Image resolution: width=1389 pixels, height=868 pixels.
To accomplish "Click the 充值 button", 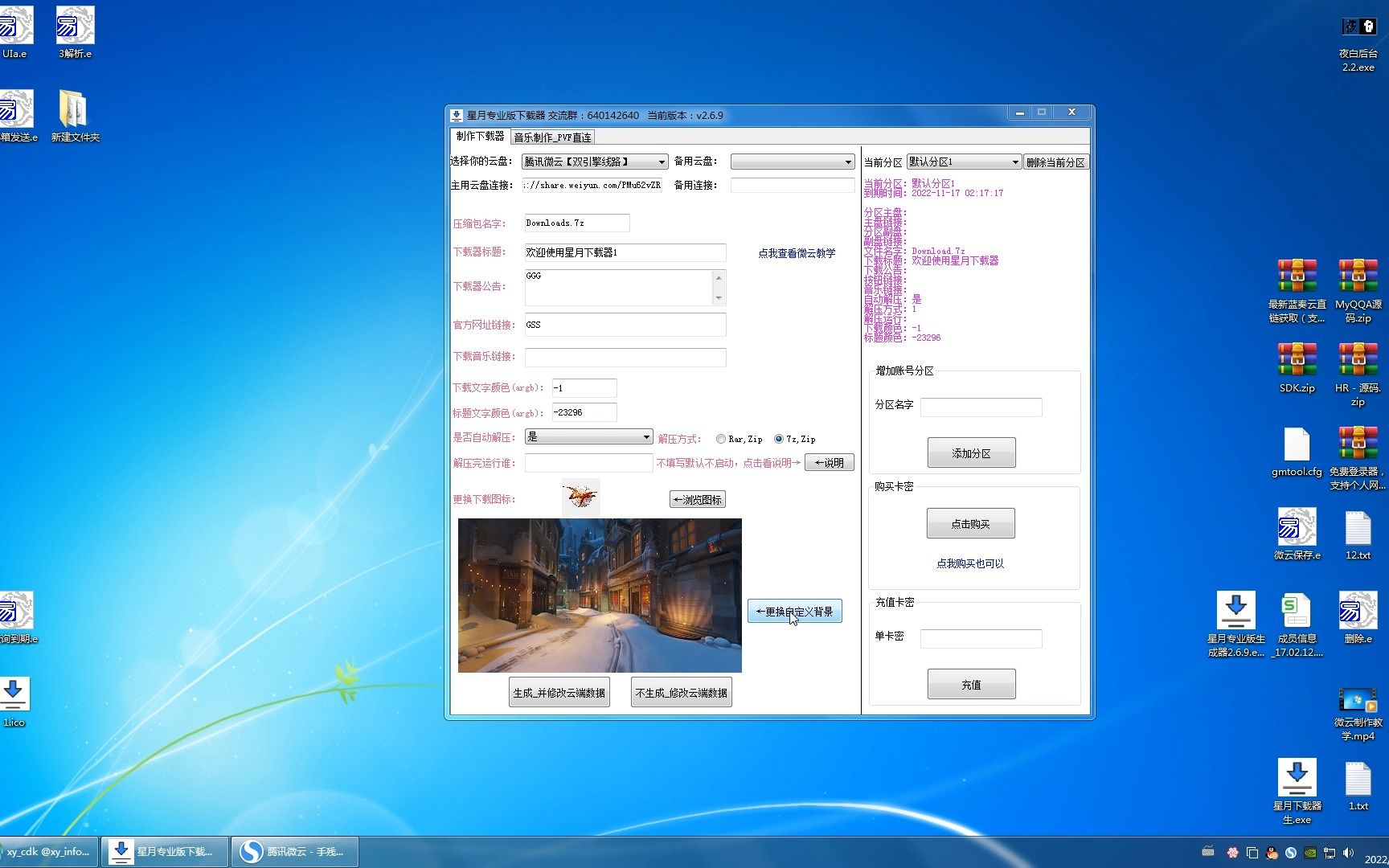I will (971, 684).
